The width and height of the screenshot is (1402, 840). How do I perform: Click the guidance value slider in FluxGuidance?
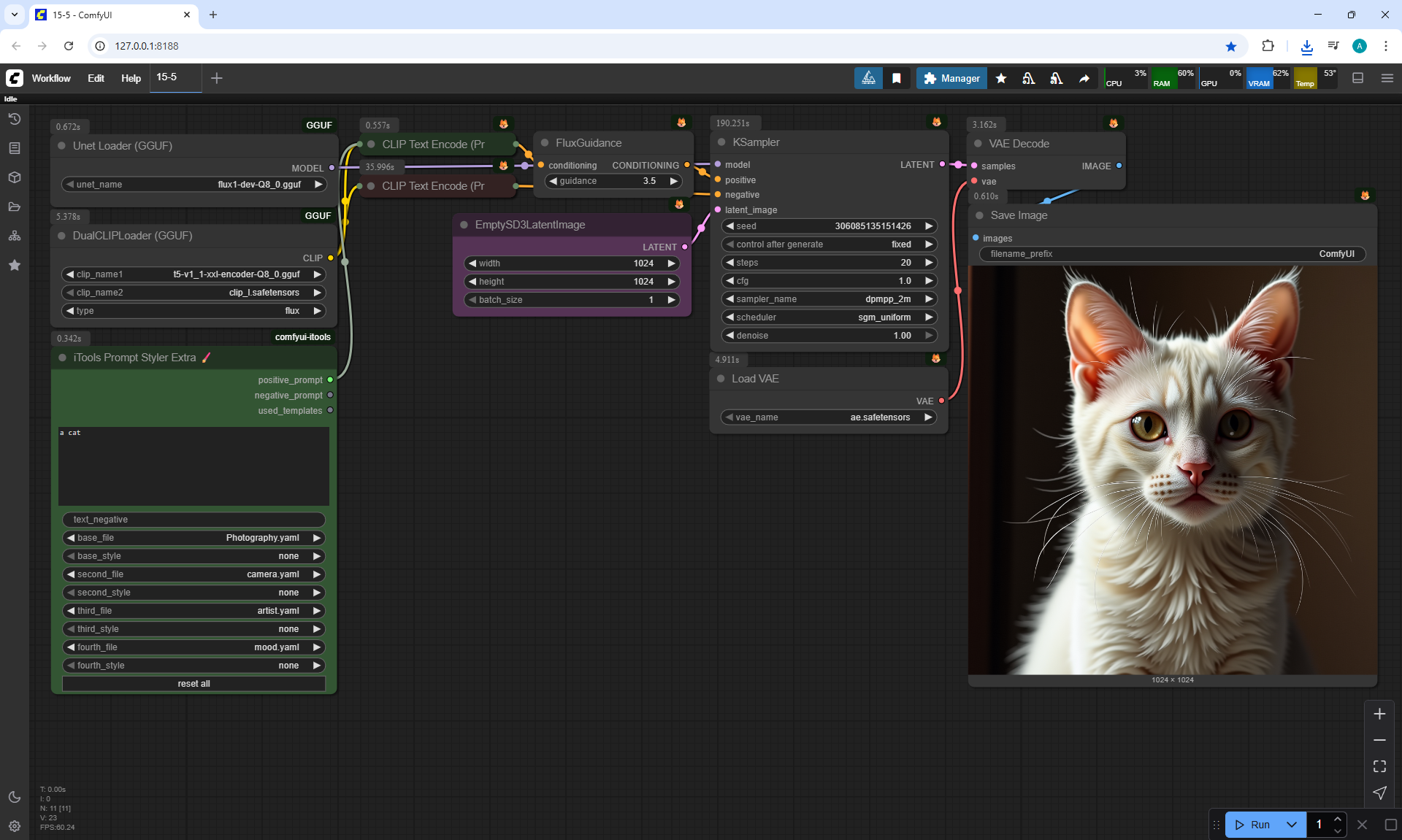pyautogui.click(x=613, y=181)
